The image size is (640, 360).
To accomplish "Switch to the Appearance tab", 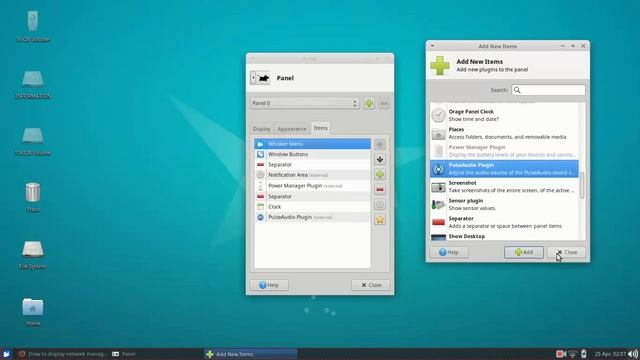I will click(291, 129).
